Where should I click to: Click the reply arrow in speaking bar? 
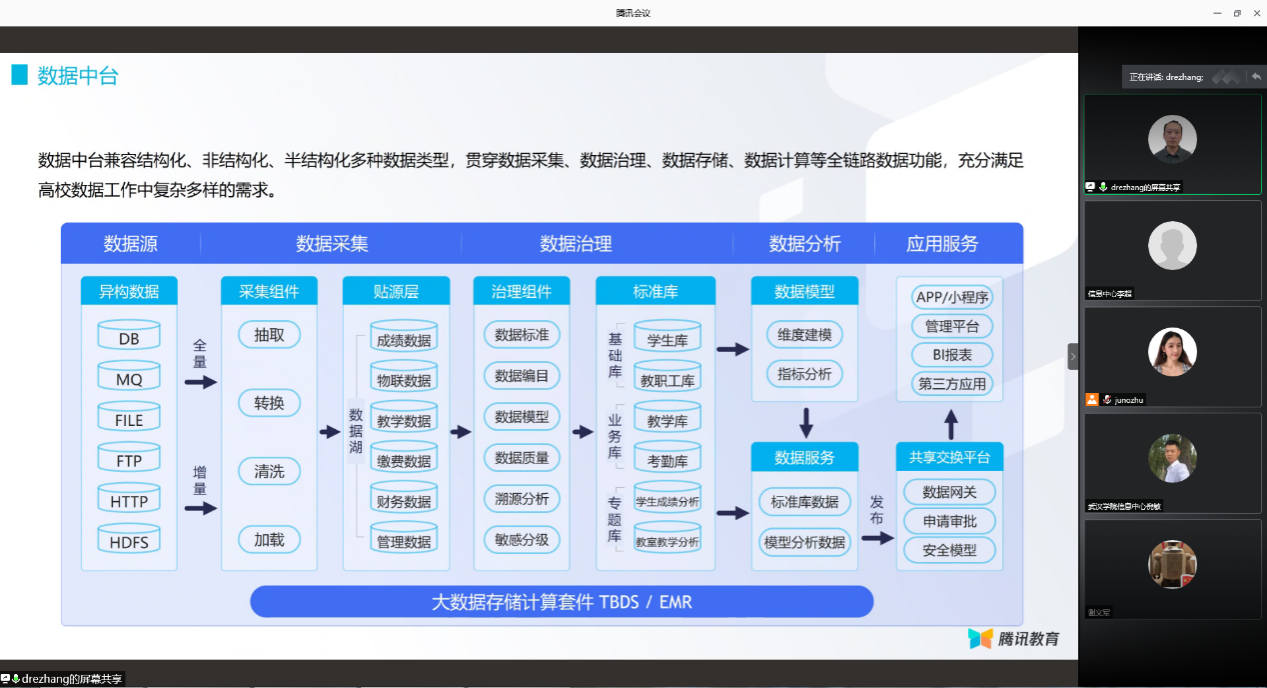[1255, 77]
